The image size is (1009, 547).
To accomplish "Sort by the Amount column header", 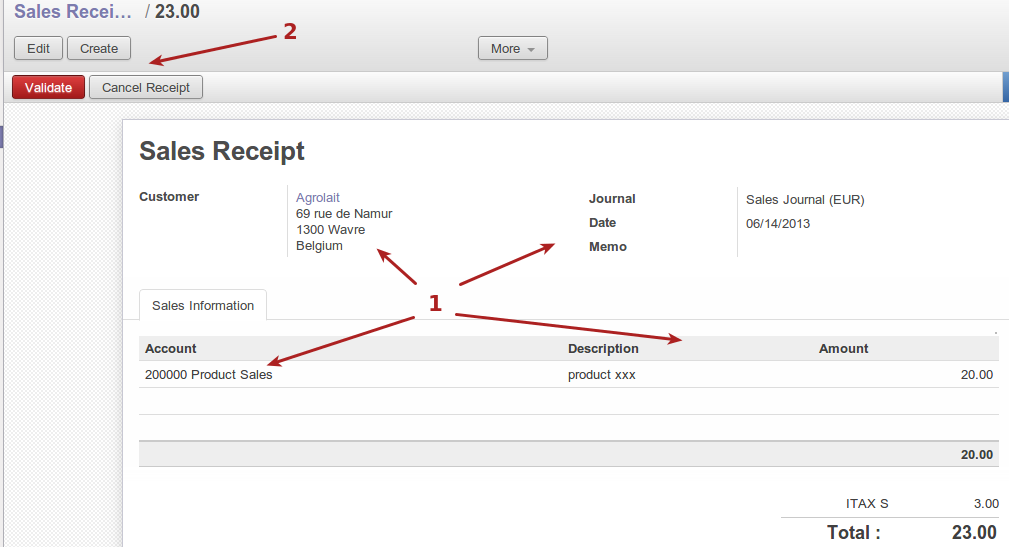I will tap(843, 349).
